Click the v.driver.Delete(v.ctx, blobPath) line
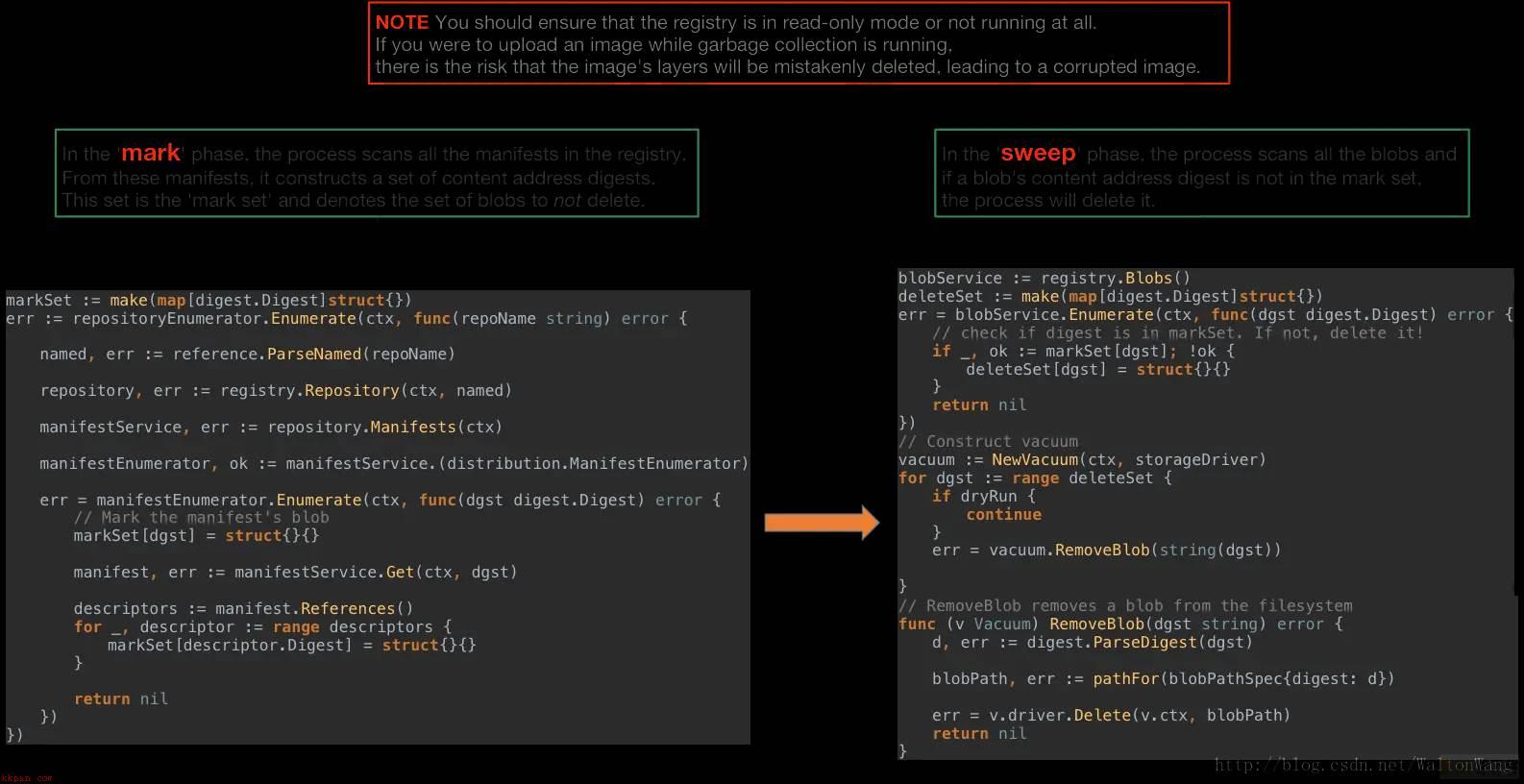 click(1111, 715)
